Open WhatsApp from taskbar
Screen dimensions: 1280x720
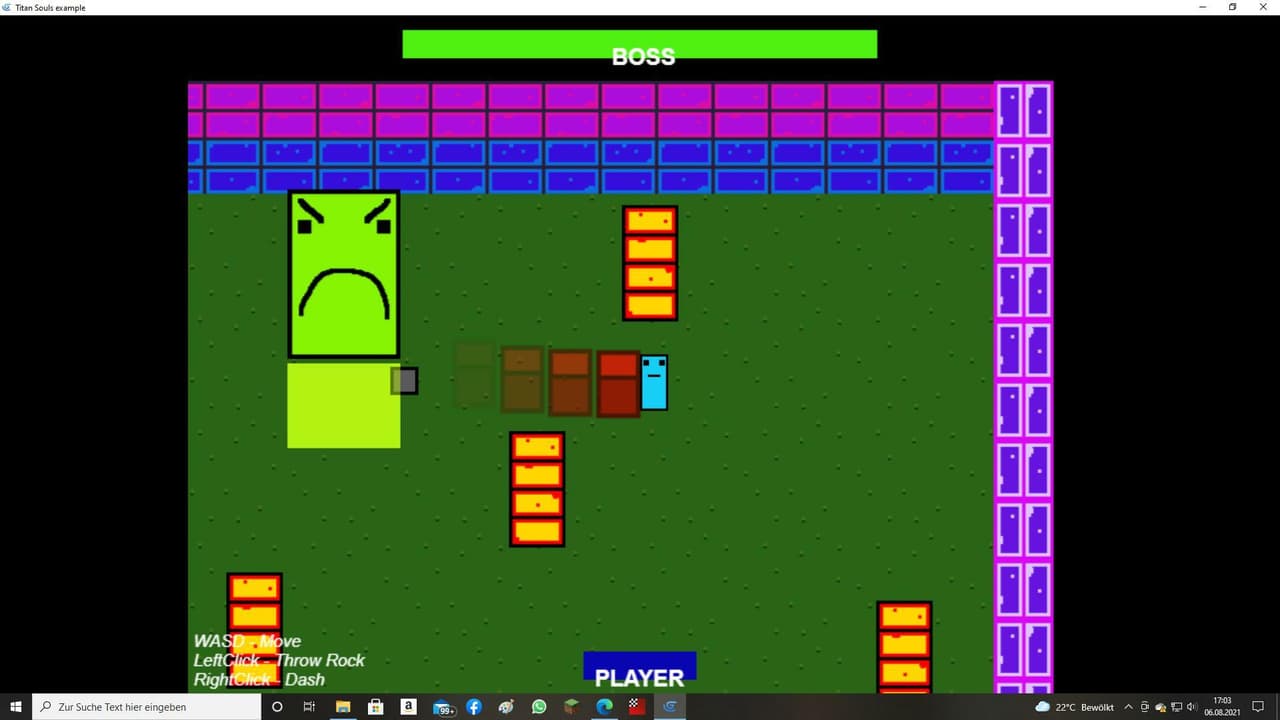click(x=539, y=706)
